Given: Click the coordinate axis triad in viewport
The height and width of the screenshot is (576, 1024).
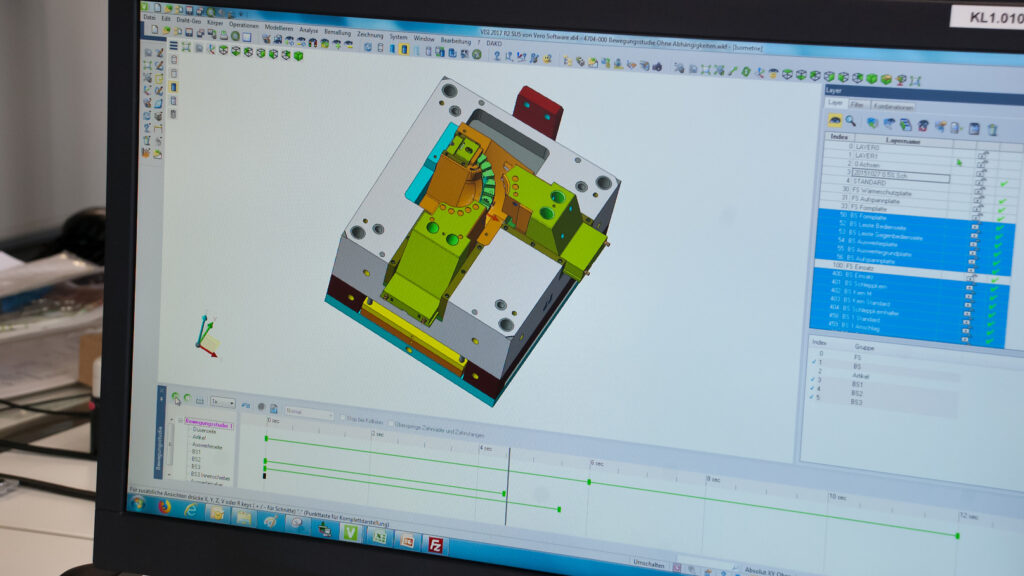Looking at the screenshot, I should point(207,336).
